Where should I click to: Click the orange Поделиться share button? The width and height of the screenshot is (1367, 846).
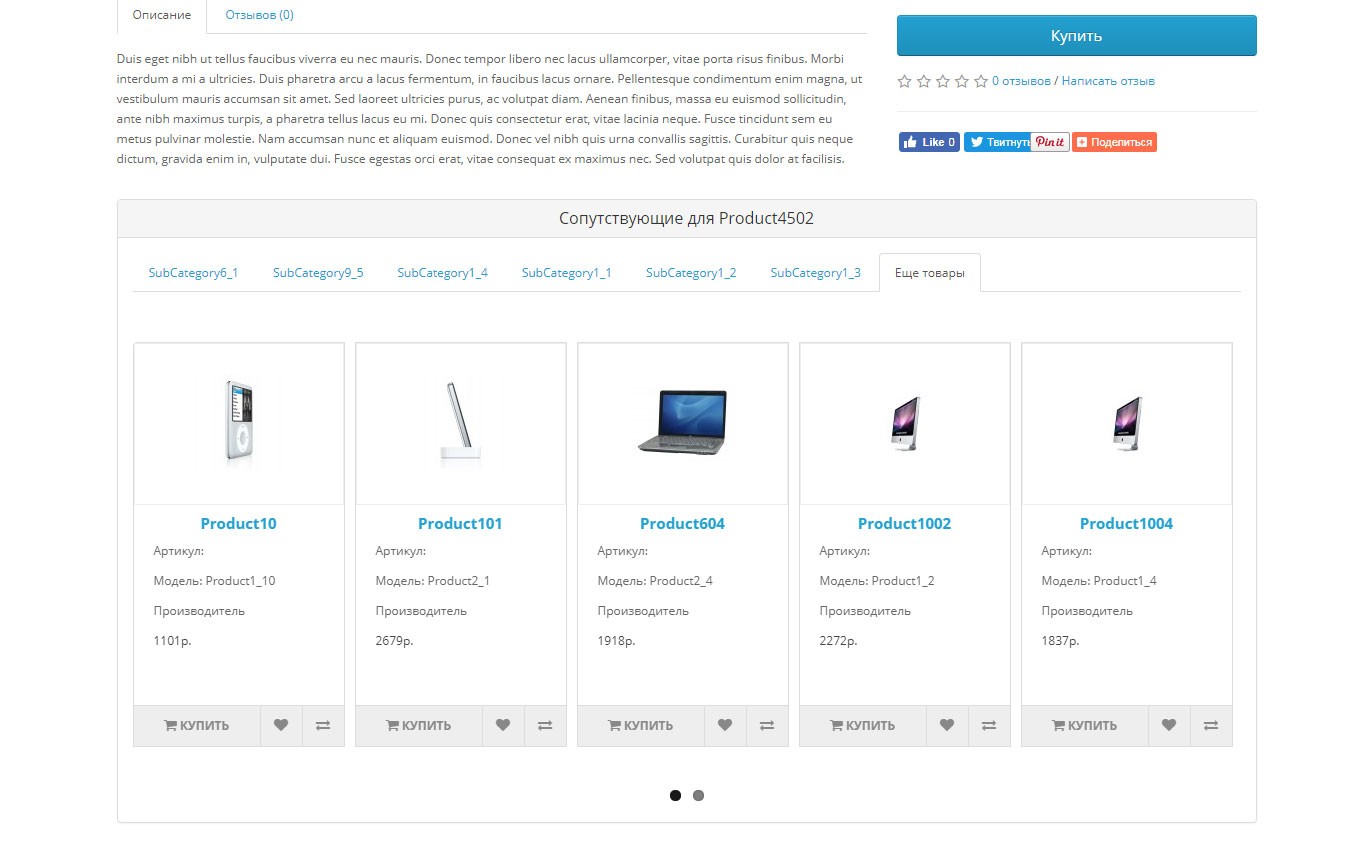tap(1114, 142)
